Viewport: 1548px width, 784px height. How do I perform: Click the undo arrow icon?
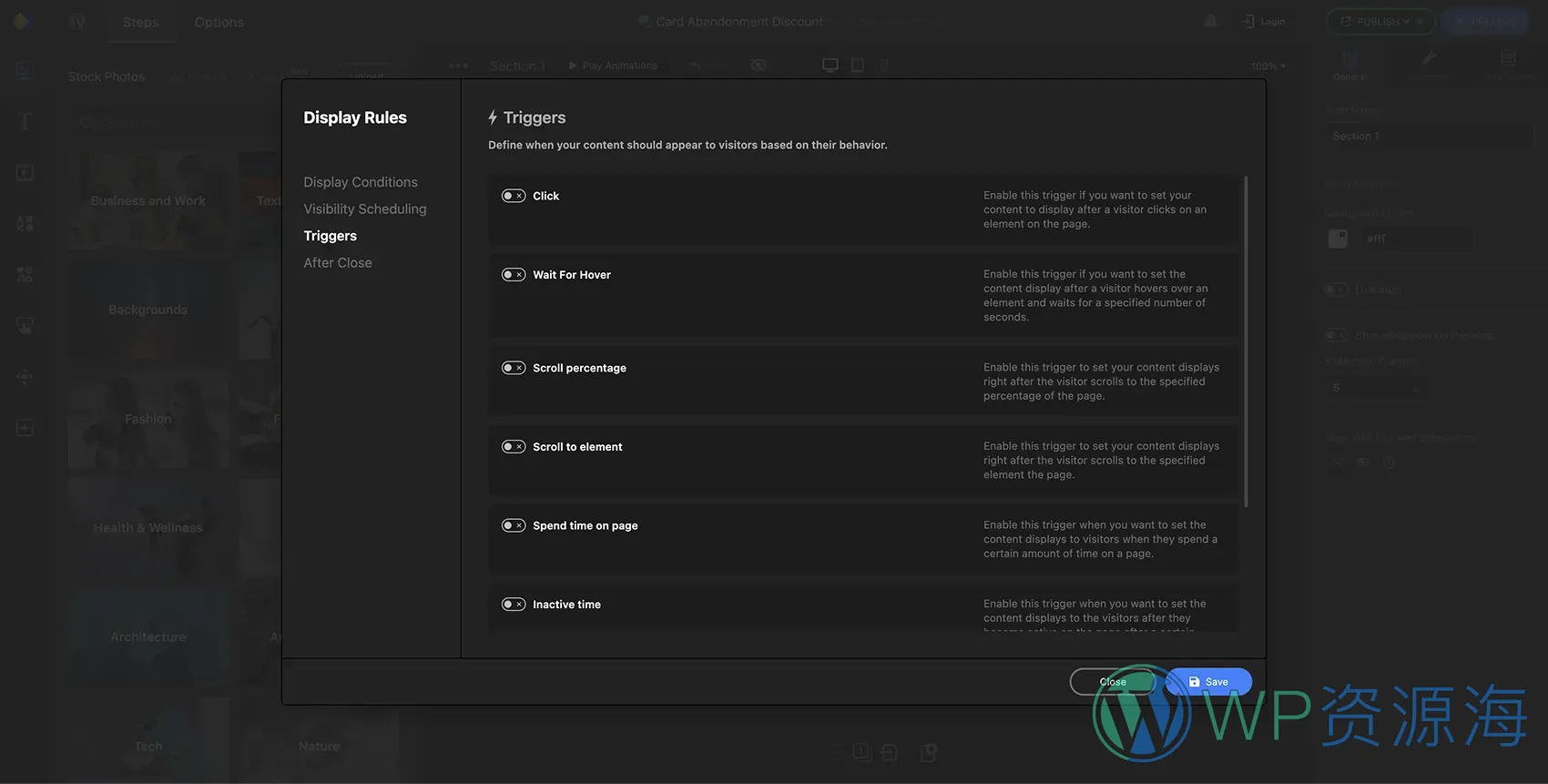tap(696, 66)
